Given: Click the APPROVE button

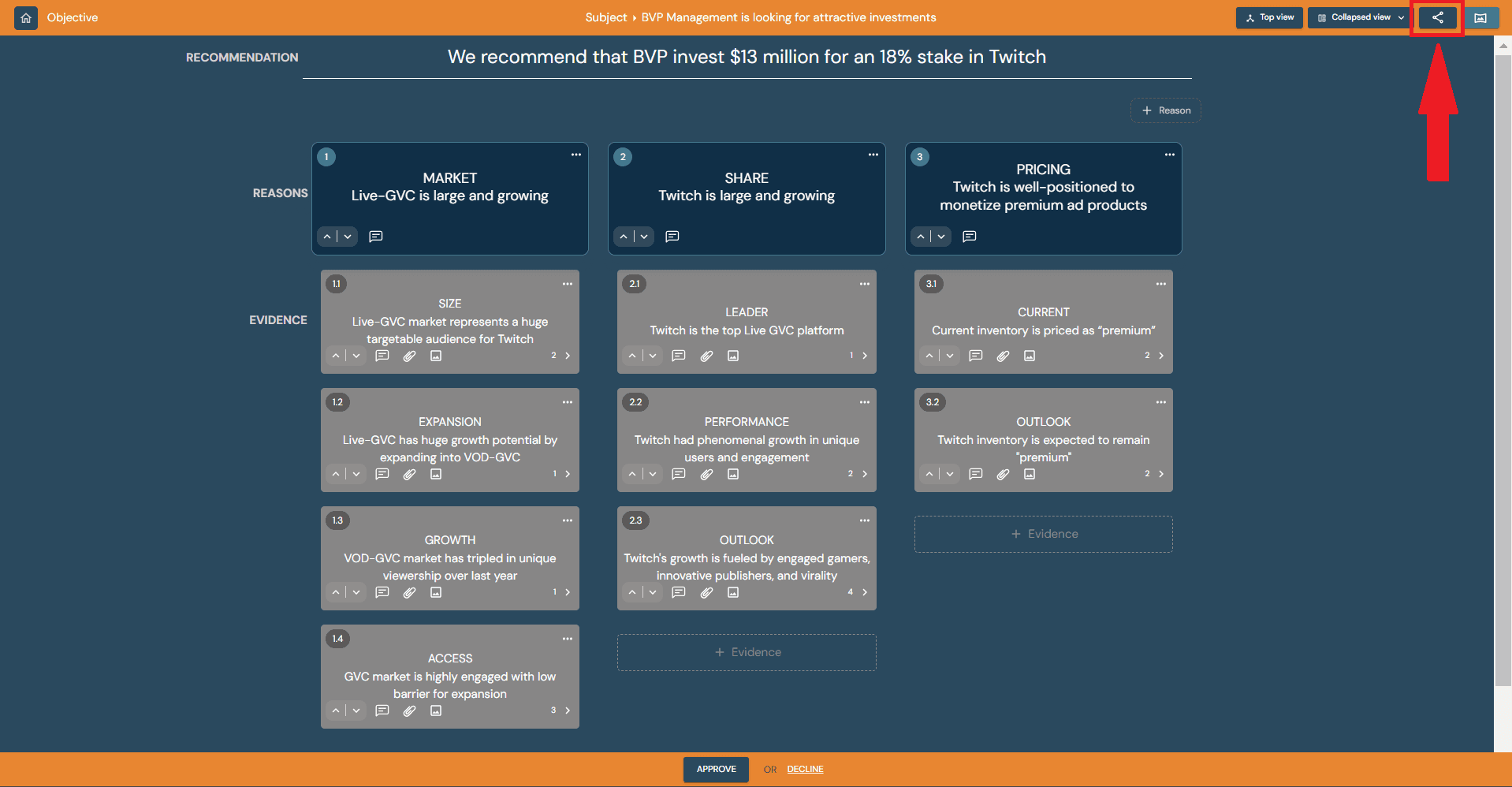Looking at the screenshot, I should point(716,770).
